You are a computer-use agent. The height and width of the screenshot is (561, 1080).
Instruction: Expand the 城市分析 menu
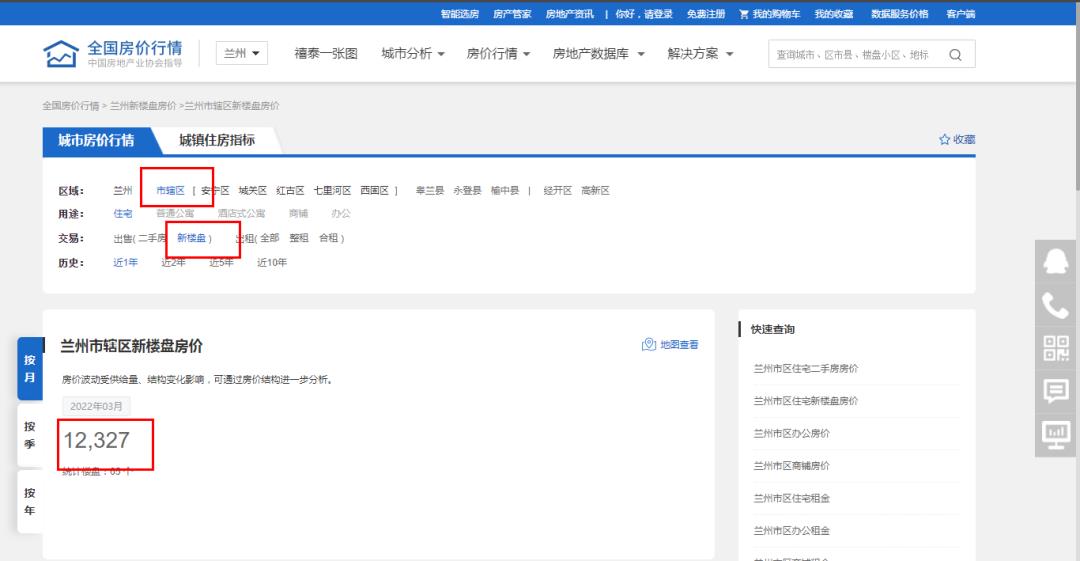pos(413,54)
